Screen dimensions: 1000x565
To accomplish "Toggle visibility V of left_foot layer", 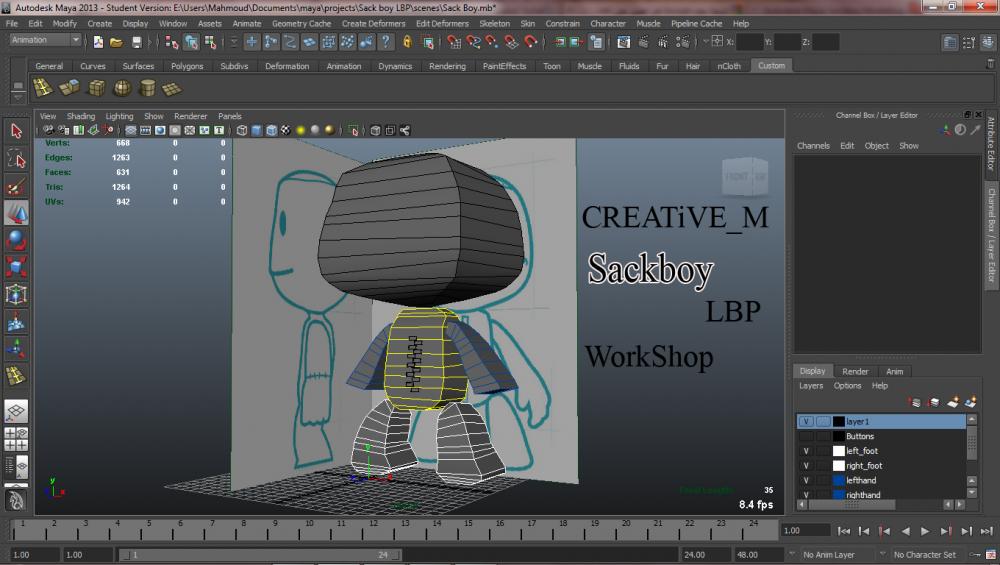I will [x=806, y=451].
